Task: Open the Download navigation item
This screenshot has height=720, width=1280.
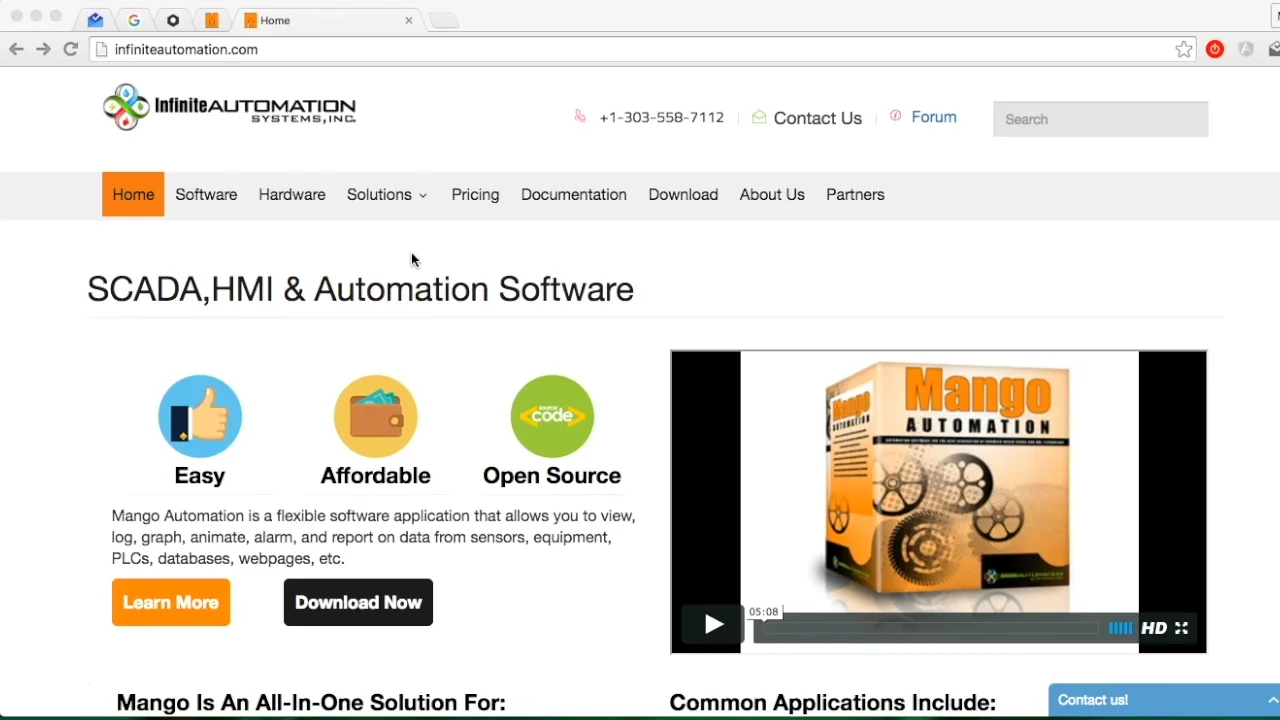Action: (x=683, y=195)
